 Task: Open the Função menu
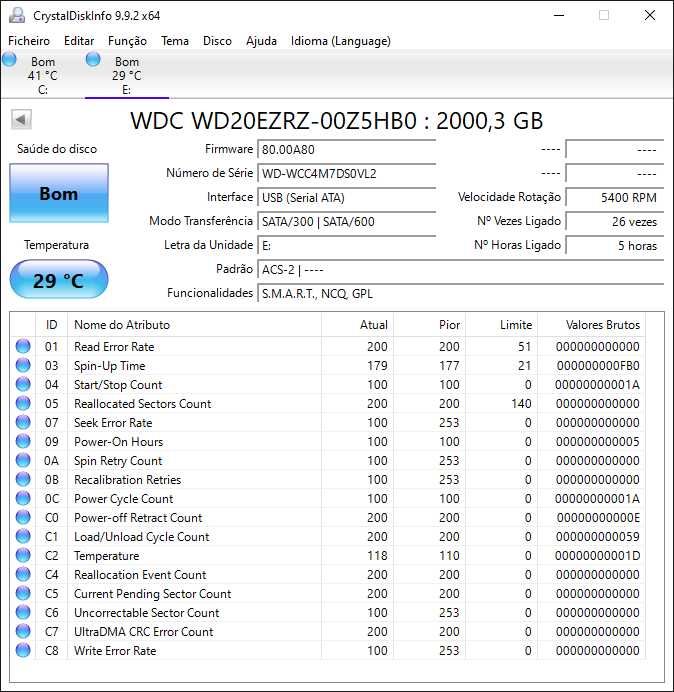pos(128,41)
